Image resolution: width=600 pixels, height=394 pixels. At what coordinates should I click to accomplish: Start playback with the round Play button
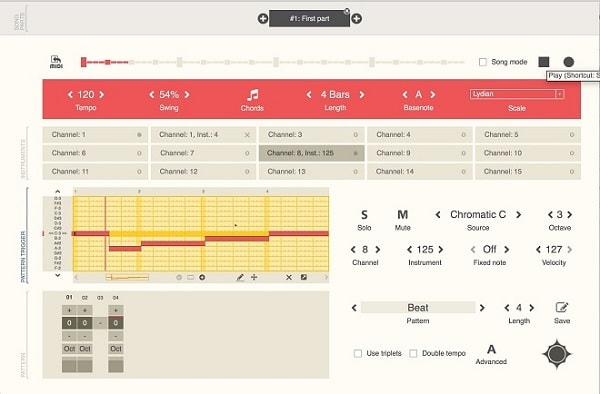click(569, 62)
